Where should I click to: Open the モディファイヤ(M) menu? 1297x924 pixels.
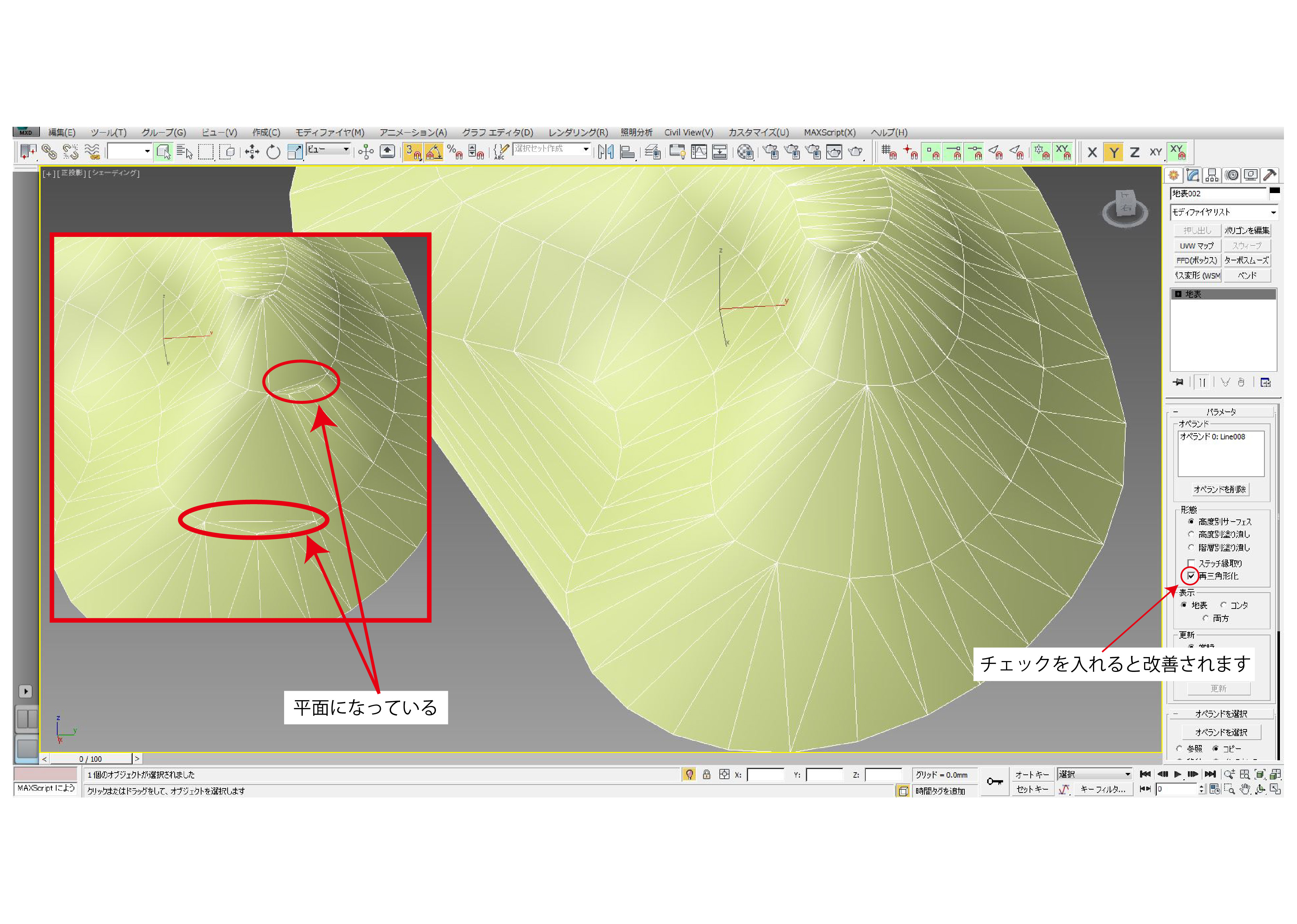tap(329, 133)
